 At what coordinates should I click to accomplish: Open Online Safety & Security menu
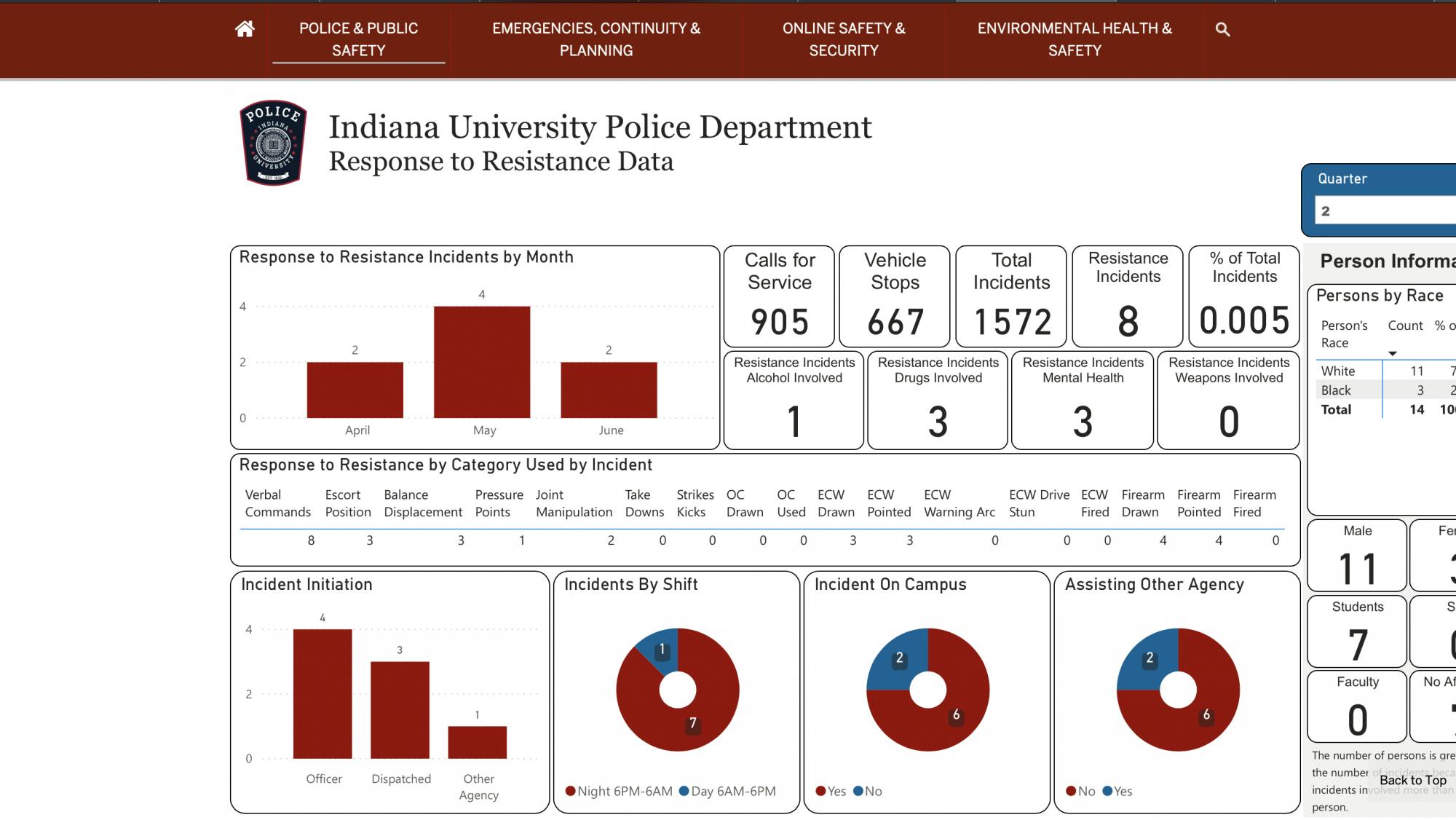point(843,39)
